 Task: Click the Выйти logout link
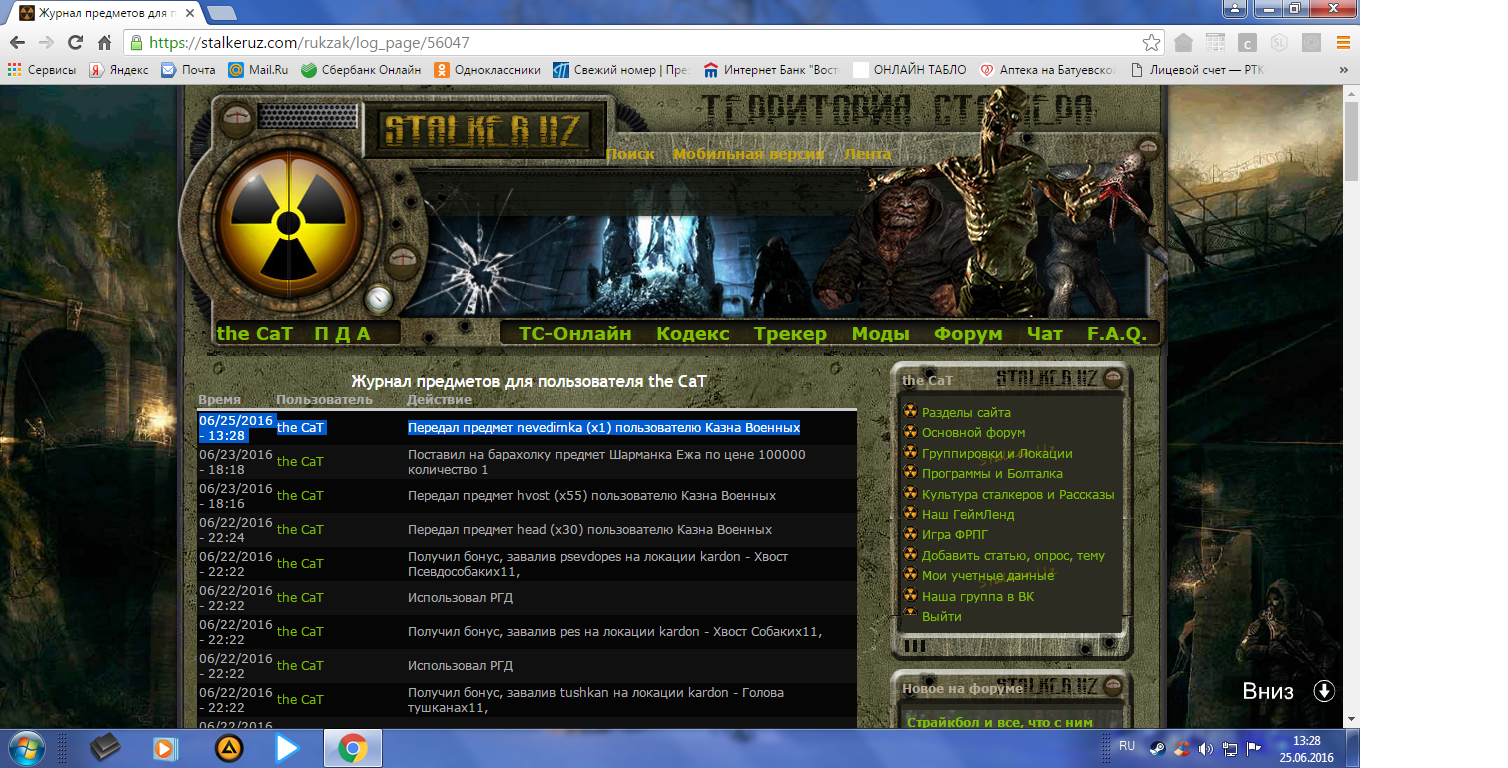(x=941, y=617)
